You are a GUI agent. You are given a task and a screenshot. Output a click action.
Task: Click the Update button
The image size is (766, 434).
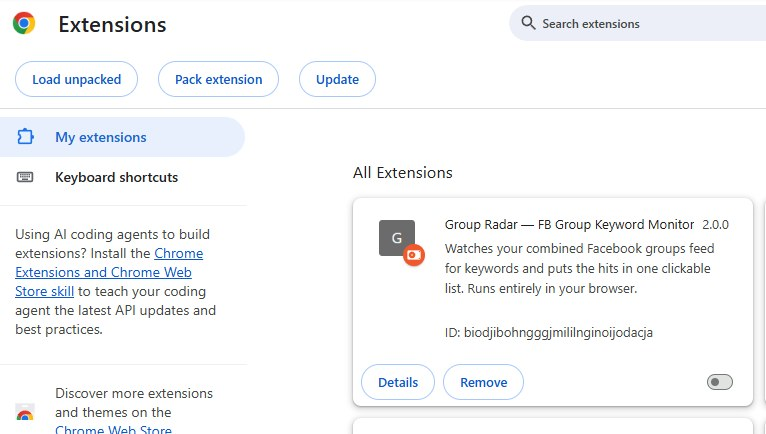tap(337, 79)
